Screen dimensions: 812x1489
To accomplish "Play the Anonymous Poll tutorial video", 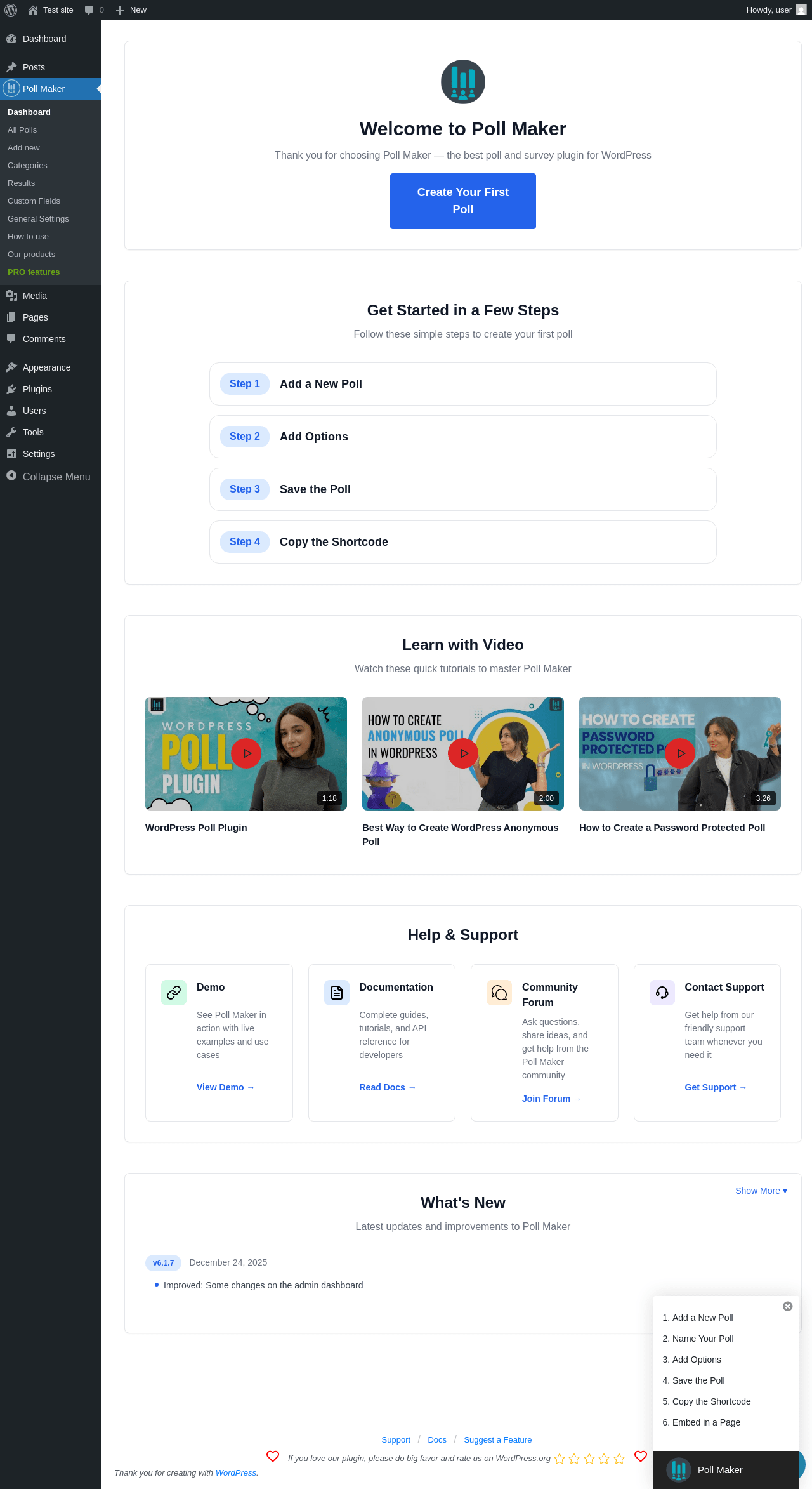I will [x=463, y=753].
